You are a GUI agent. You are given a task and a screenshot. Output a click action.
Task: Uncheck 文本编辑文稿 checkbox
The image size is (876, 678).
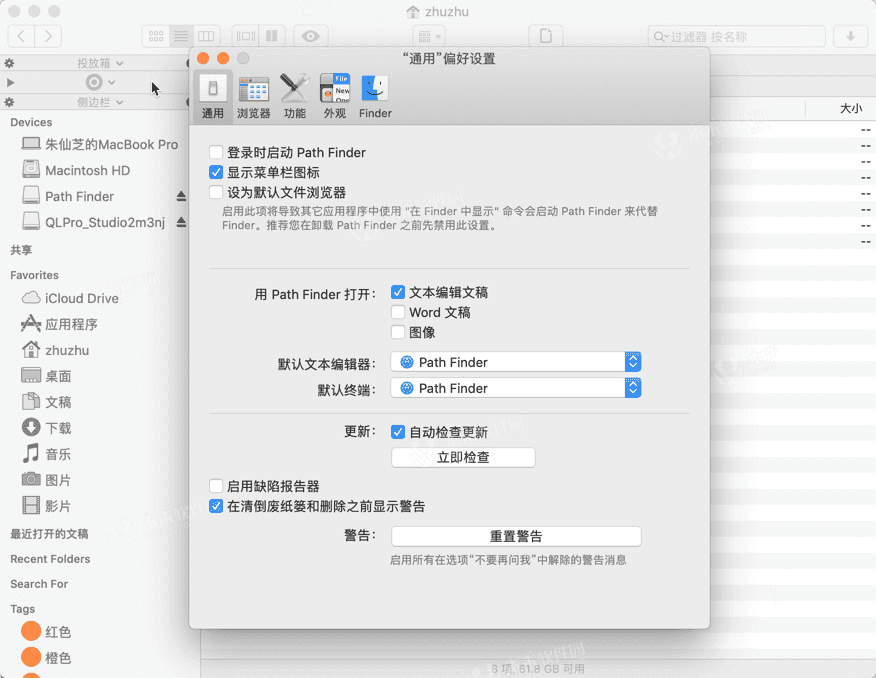[398, 292]
